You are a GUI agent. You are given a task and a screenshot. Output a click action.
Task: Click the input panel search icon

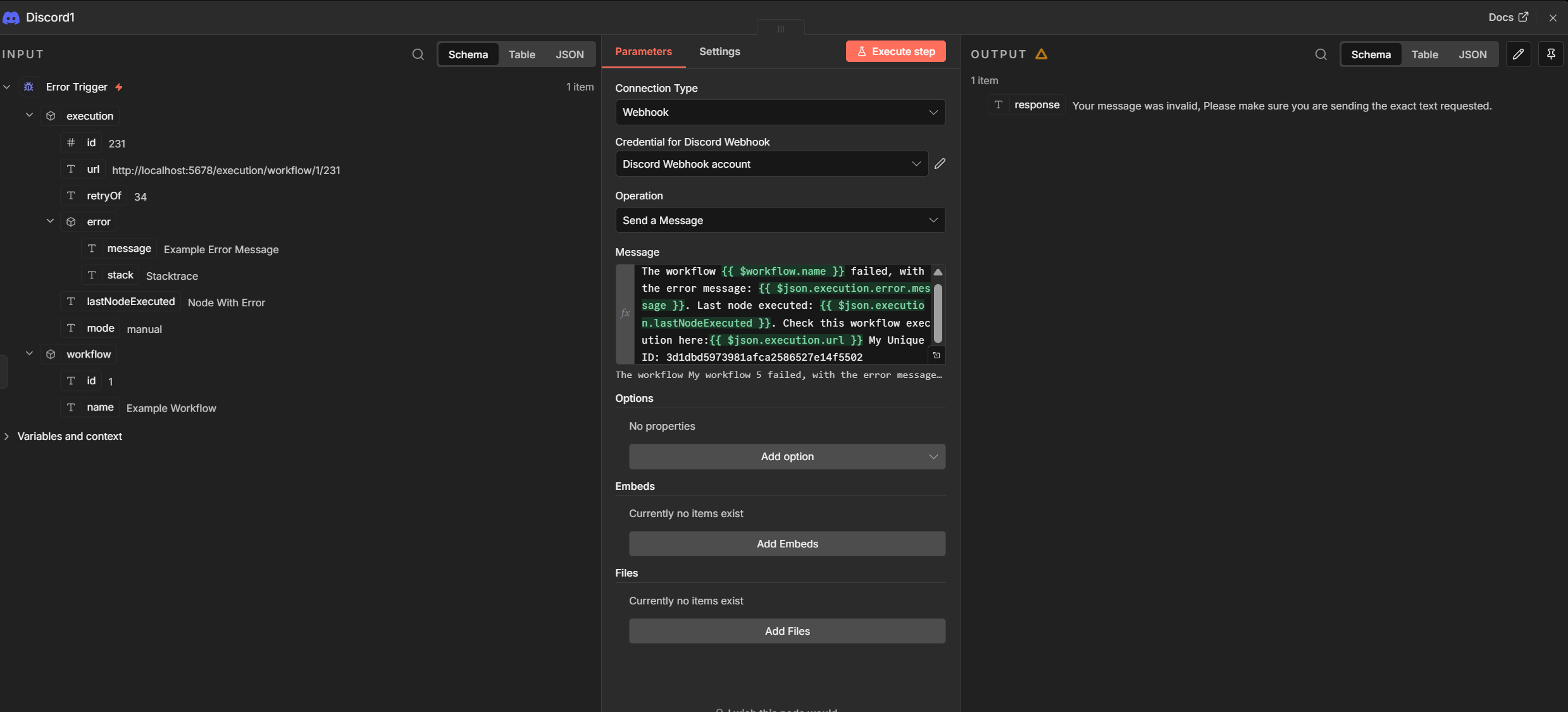click(x=418, y=54)
